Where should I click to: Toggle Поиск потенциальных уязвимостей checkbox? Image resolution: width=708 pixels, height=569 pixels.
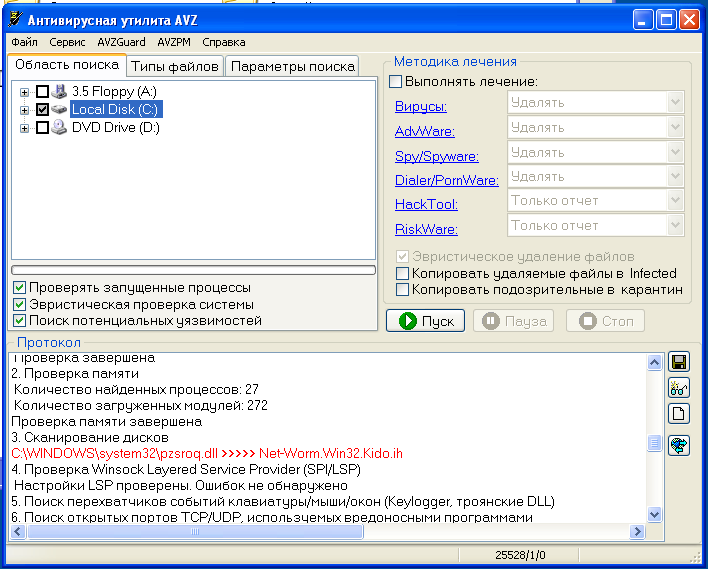pos(19,321)
